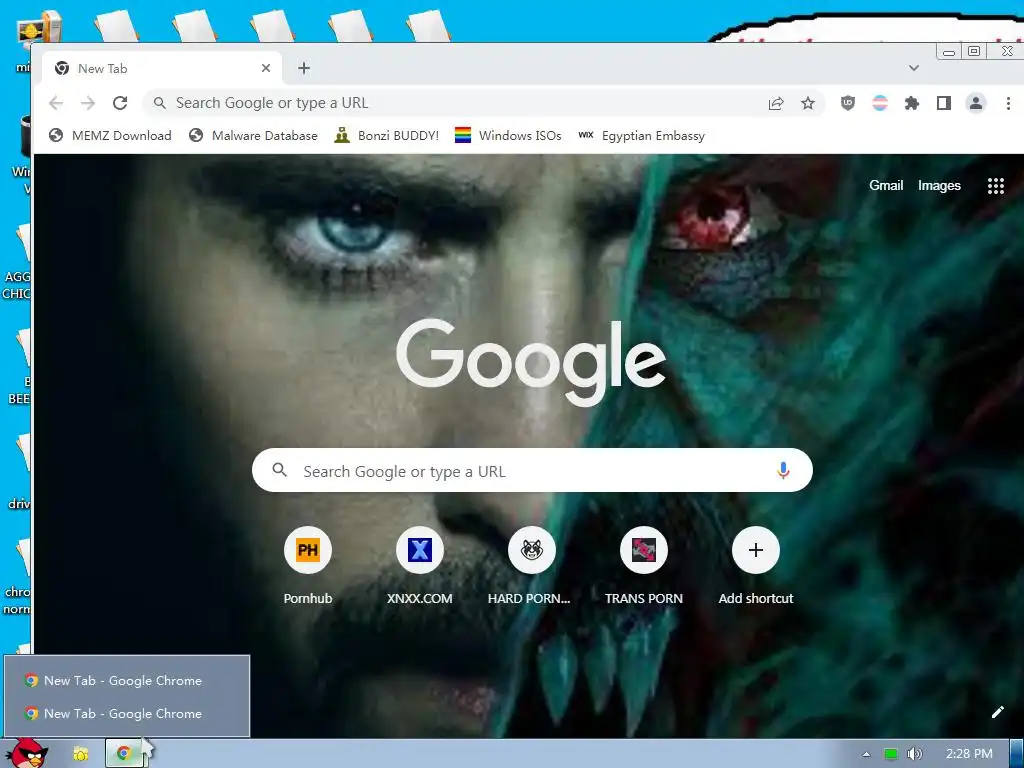Click the share page icon in address bar
Image resolution: width=1024 pixels, height=768 pixels.
pyautogui.click(x=776, y=103)
